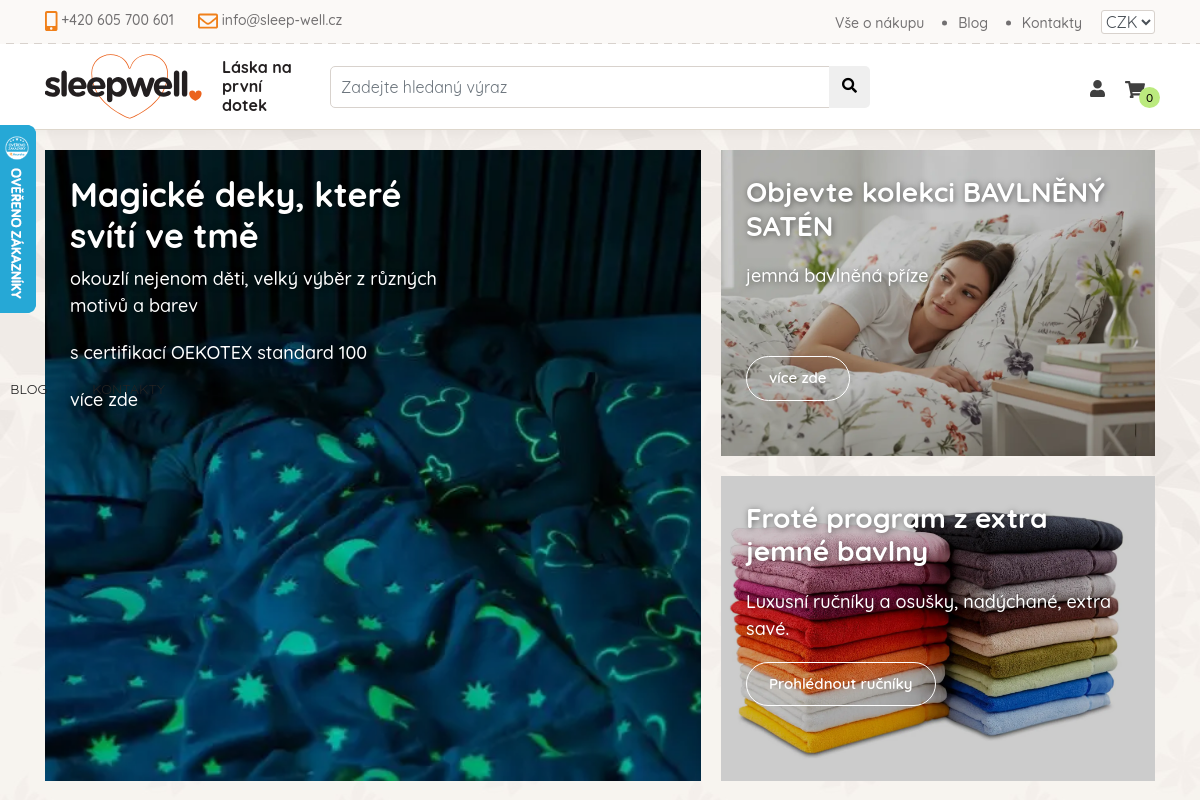Open the user account icon
This screenshot has width=1200, height=800.
[x=1097, y=89]
